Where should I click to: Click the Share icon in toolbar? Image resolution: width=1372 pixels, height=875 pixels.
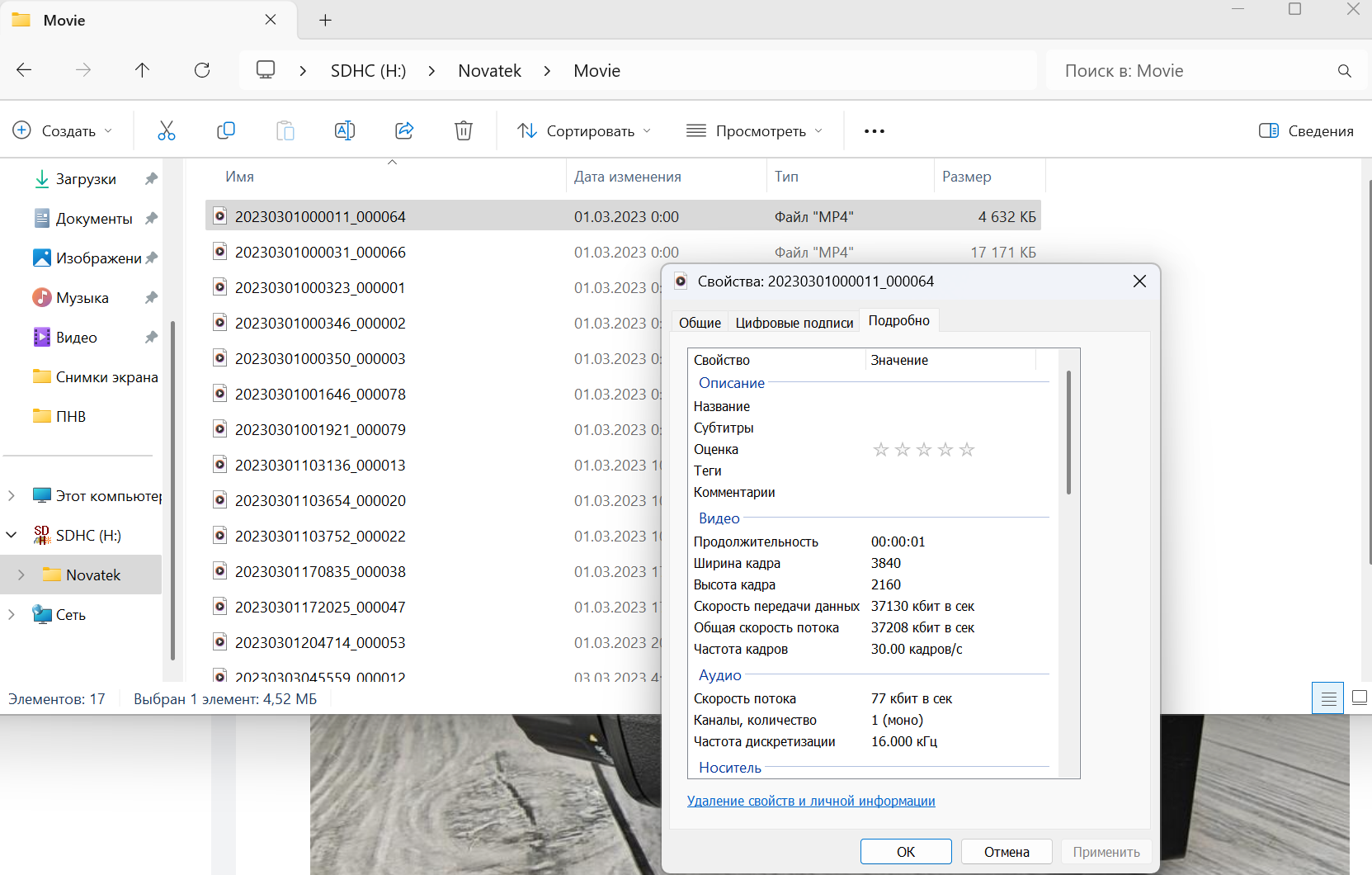(x=404, y=130)
